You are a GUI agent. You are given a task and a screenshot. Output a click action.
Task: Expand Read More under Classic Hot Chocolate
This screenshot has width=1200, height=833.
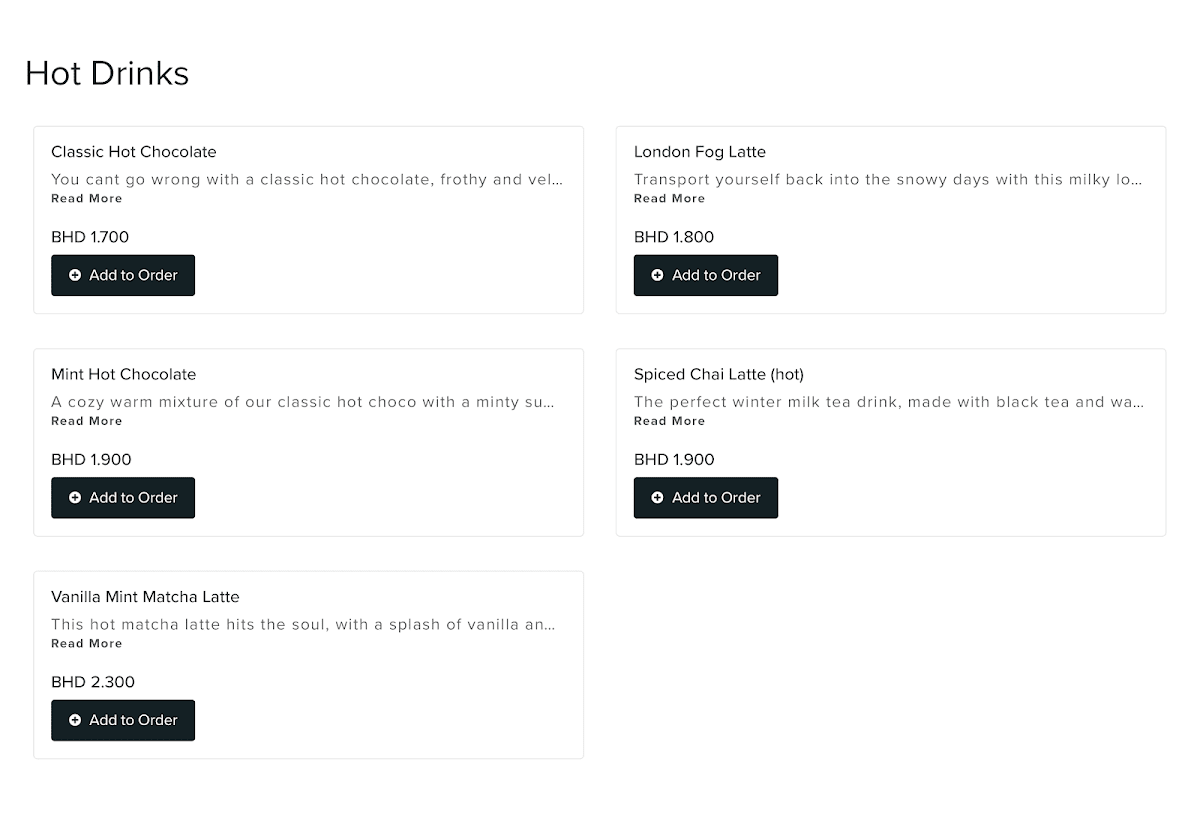point(87,199)
